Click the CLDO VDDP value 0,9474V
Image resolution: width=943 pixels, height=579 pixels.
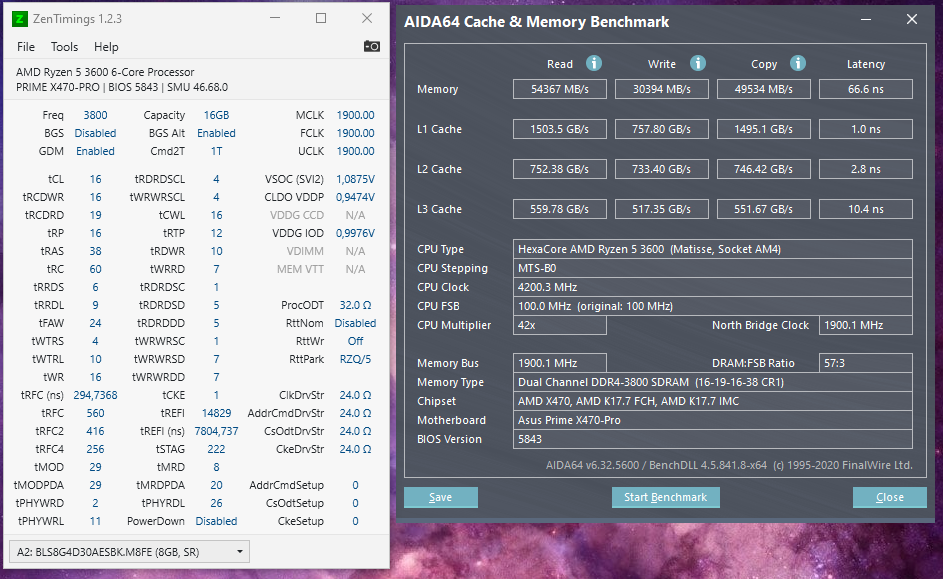click(355, 197)
